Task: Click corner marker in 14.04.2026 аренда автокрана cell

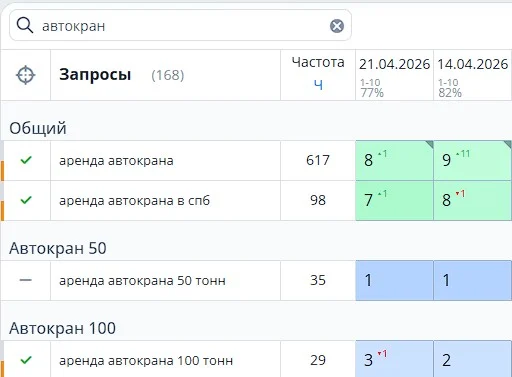Action: point(508,144)
